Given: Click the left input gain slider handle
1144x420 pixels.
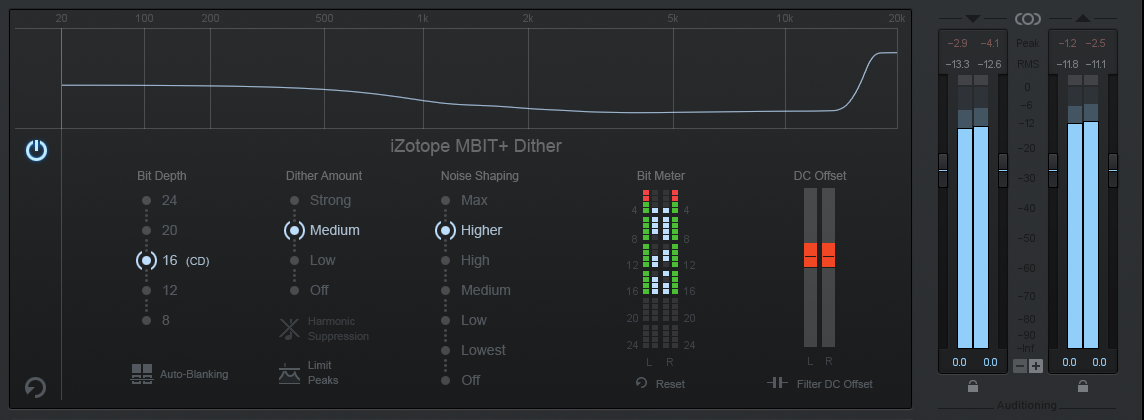Looking at the screenshot, I should click(942, 170).
